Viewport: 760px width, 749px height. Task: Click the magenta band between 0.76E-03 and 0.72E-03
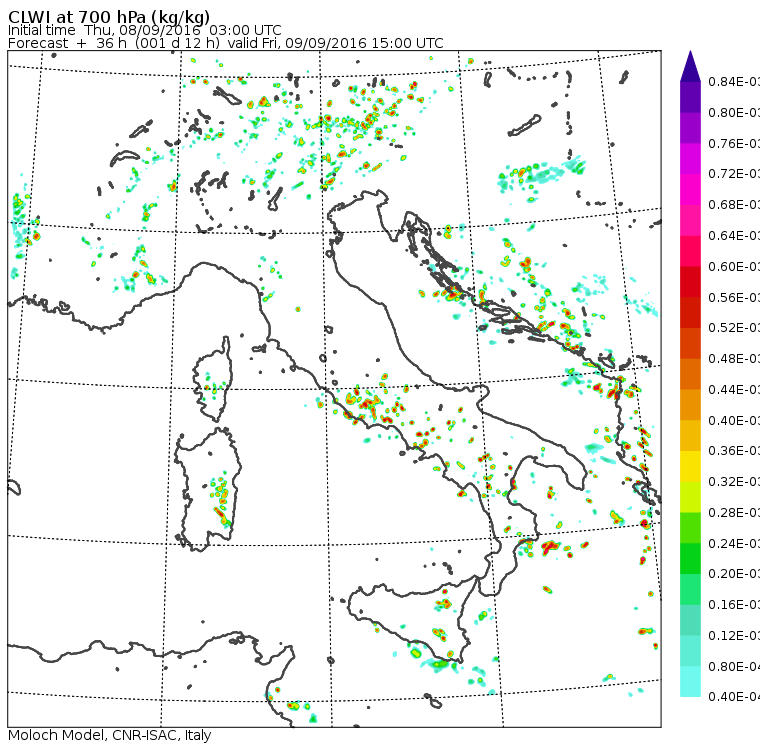(x=690, y=159)
